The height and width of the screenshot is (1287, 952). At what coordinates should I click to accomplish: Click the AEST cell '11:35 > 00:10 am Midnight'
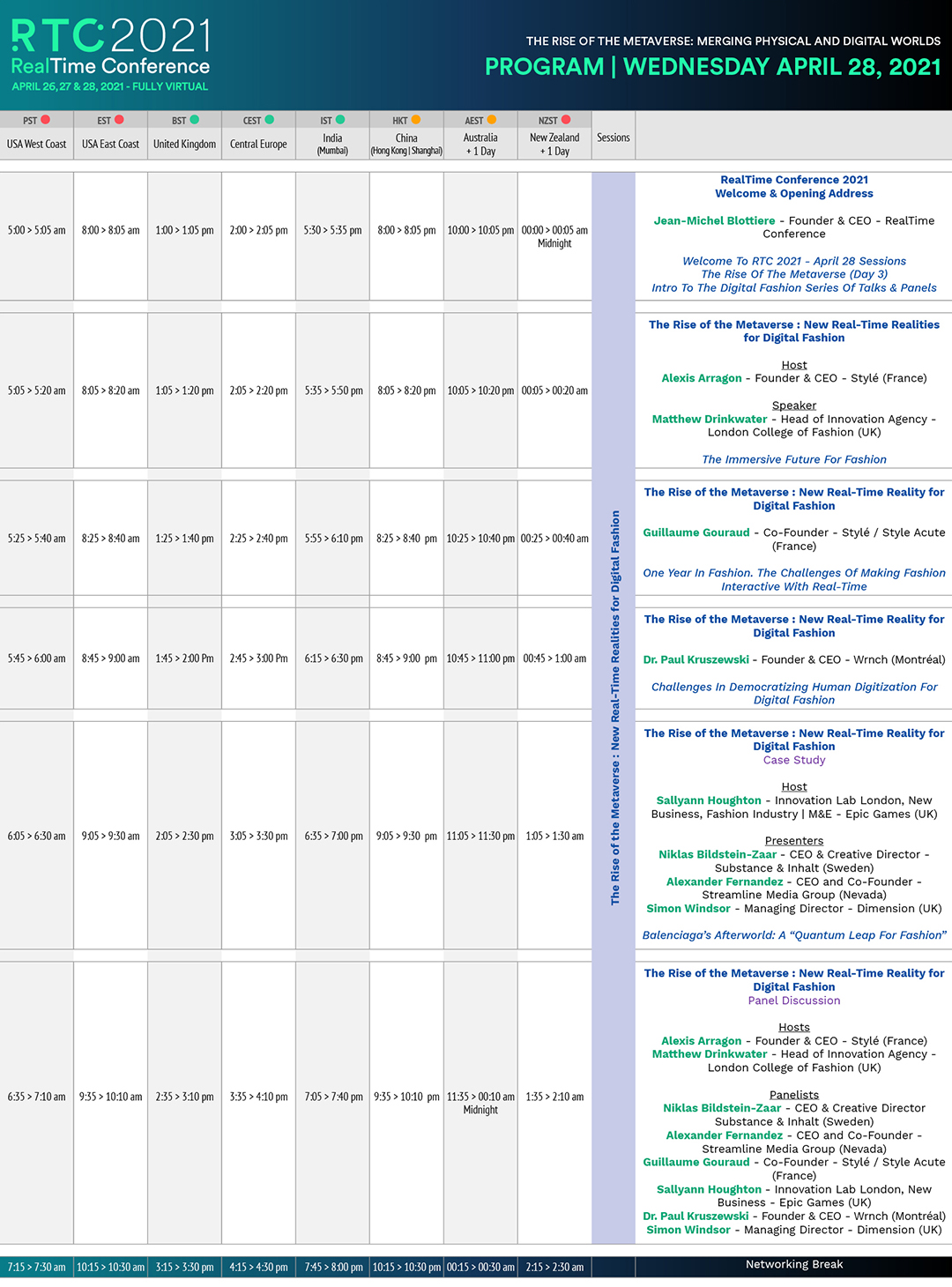point(481,1103)
